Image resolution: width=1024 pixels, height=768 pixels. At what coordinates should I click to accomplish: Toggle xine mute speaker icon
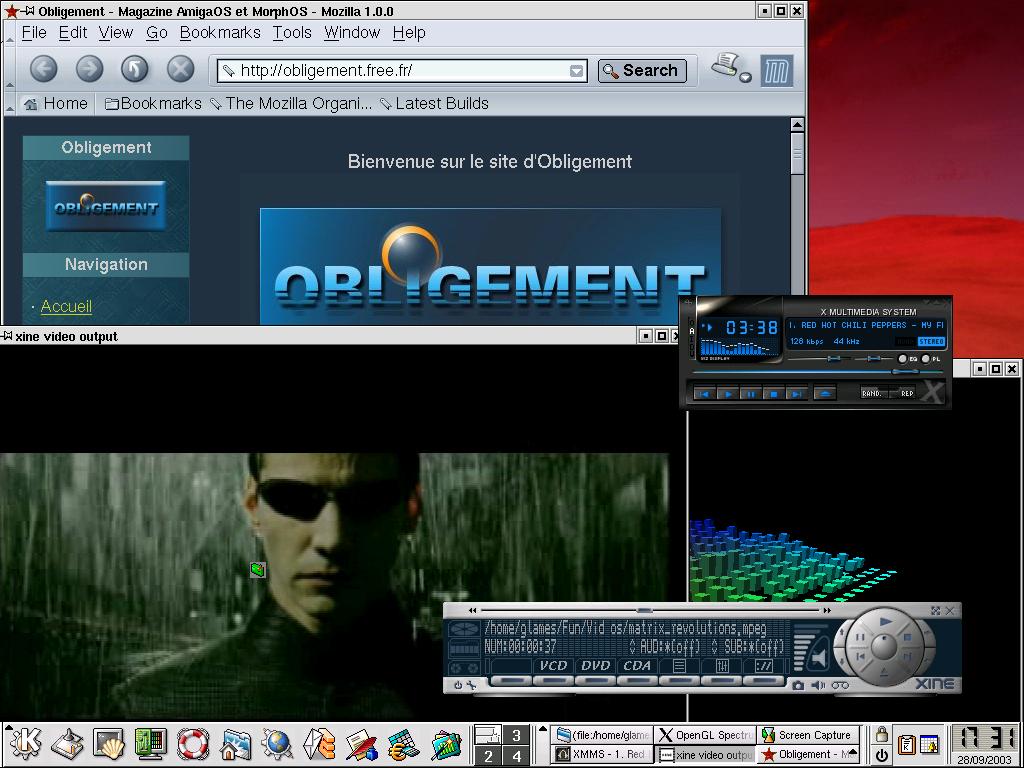click(818, 685)
